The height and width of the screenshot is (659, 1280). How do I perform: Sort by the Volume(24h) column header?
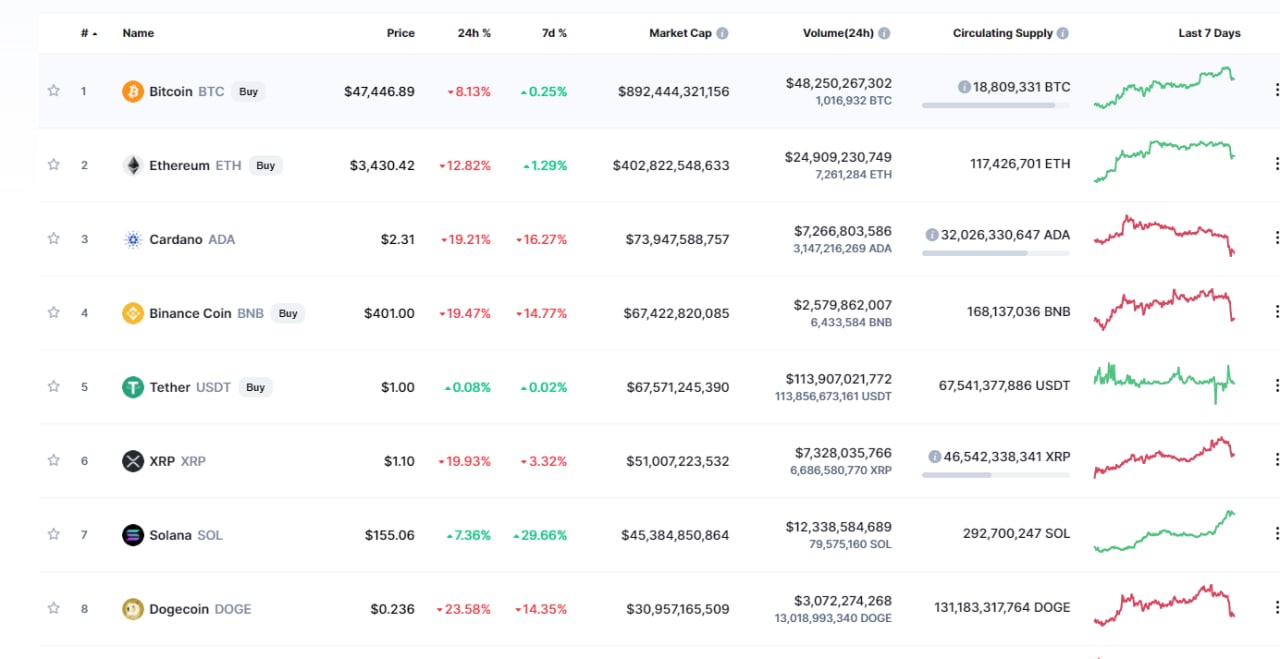tap(838, 33)
